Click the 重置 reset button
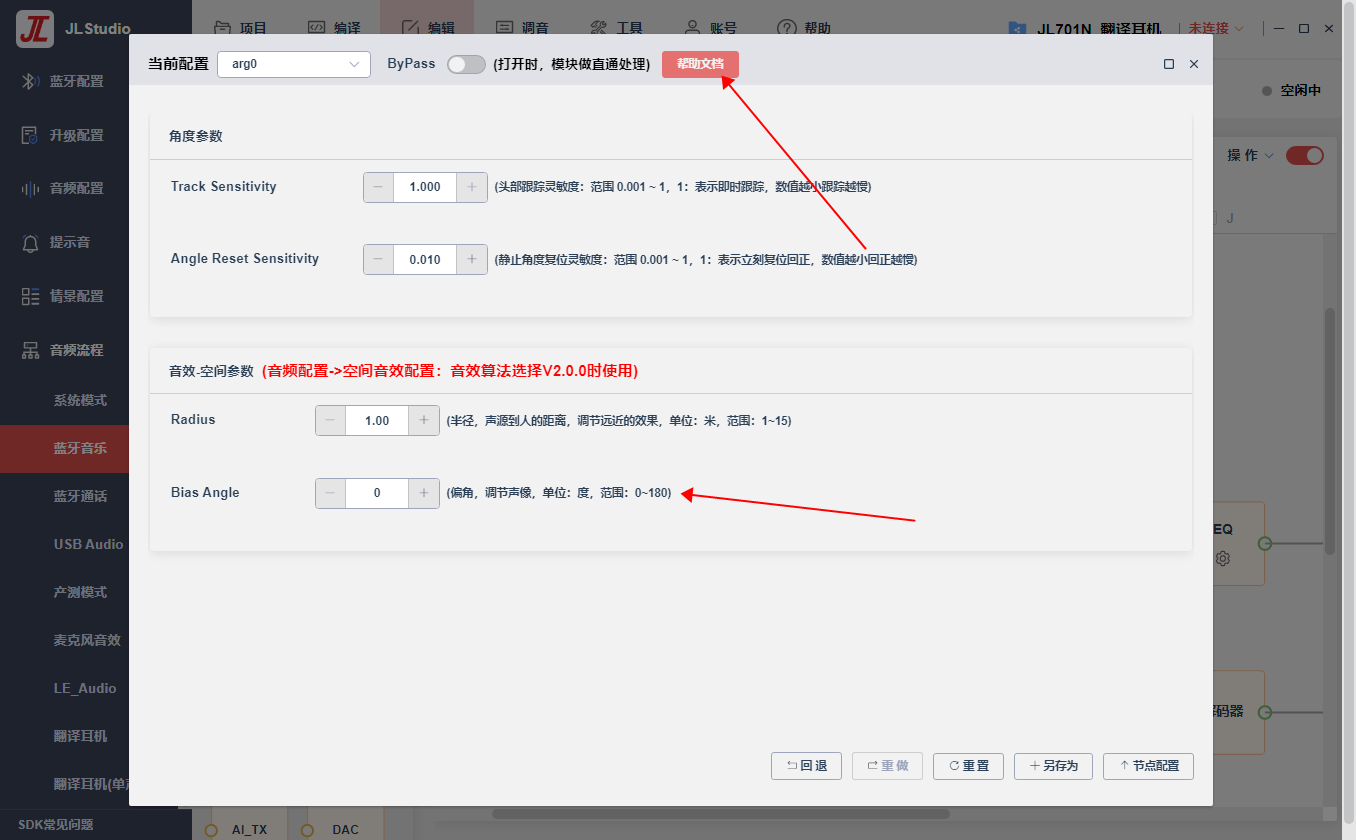This screenshot has width=1356, height=840. 968,766
